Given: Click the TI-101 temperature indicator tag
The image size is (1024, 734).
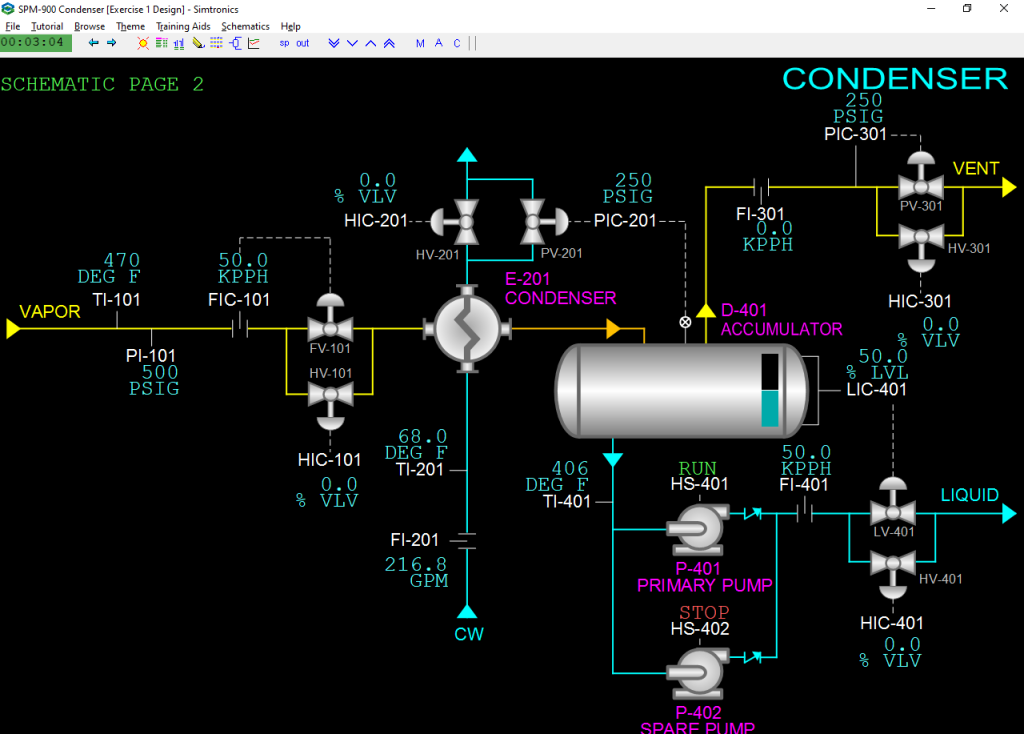Looking at the screenshot, I should [x=116, y=300].
